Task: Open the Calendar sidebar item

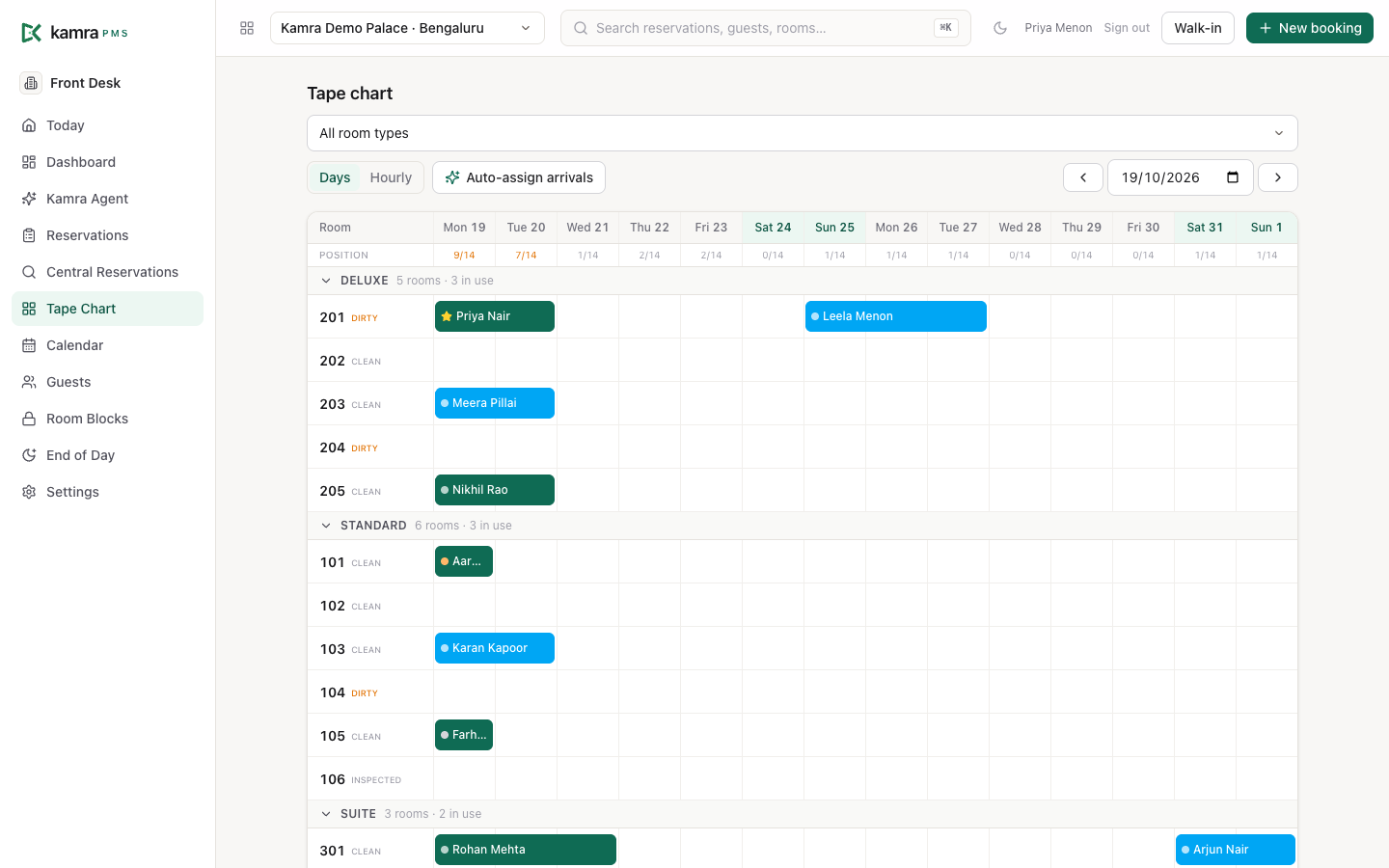Action: pyautogui.click(x=108, y=345)
